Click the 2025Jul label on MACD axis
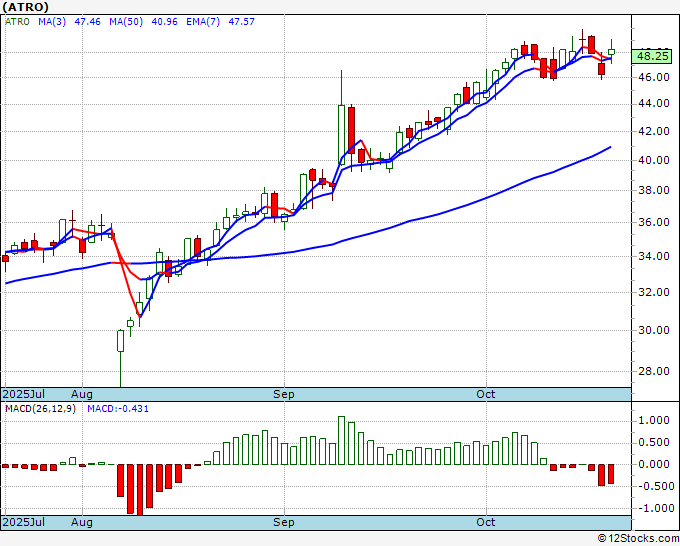Screen dimensions: 680x546 [23, 522]
